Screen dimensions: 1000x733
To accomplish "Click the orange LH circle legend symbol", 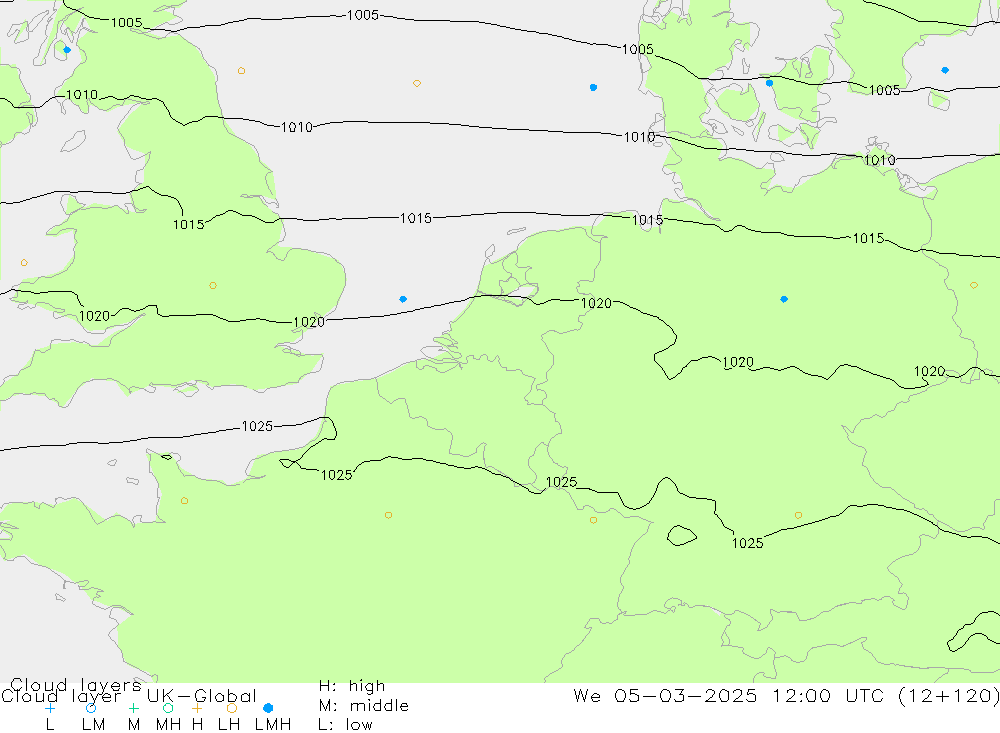I will [232, 708].
